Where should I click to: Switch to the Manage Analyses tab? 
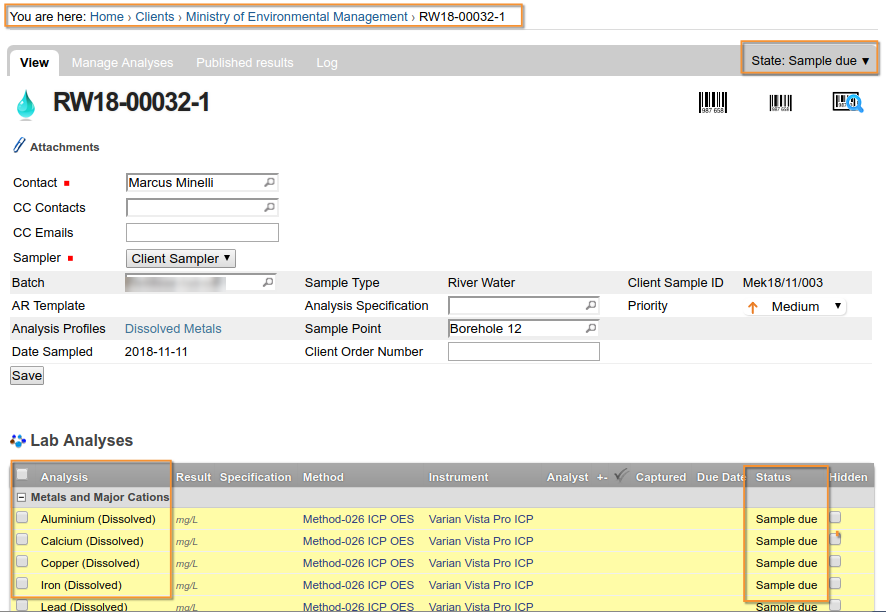(x=122, y=62)
